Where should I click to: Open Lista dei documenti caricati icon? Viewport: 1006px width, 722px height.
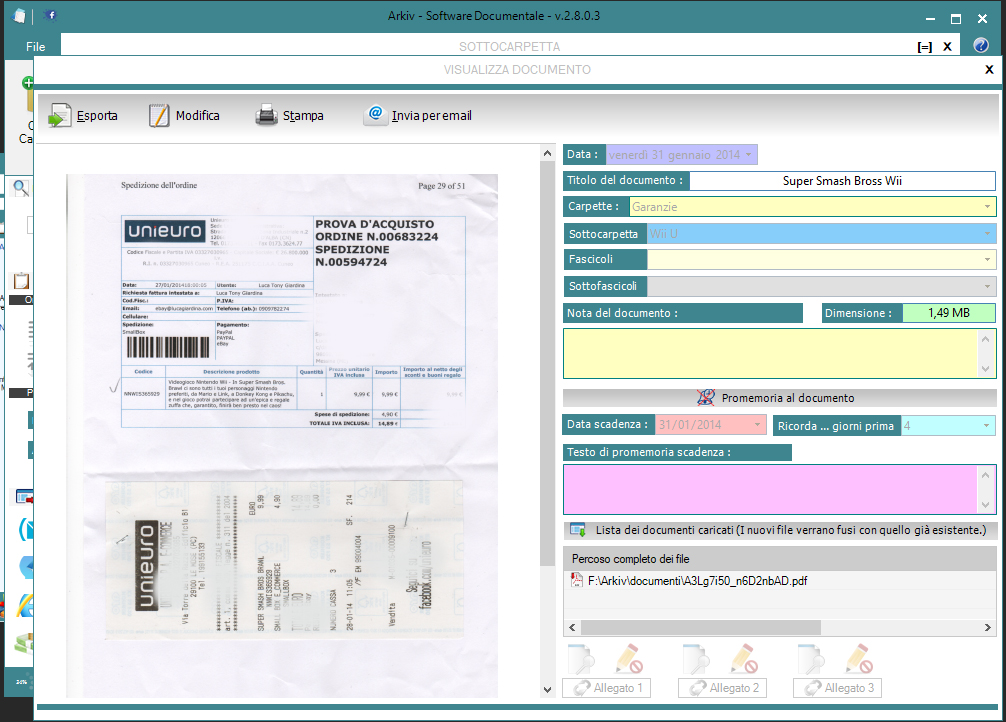[574, 530]
